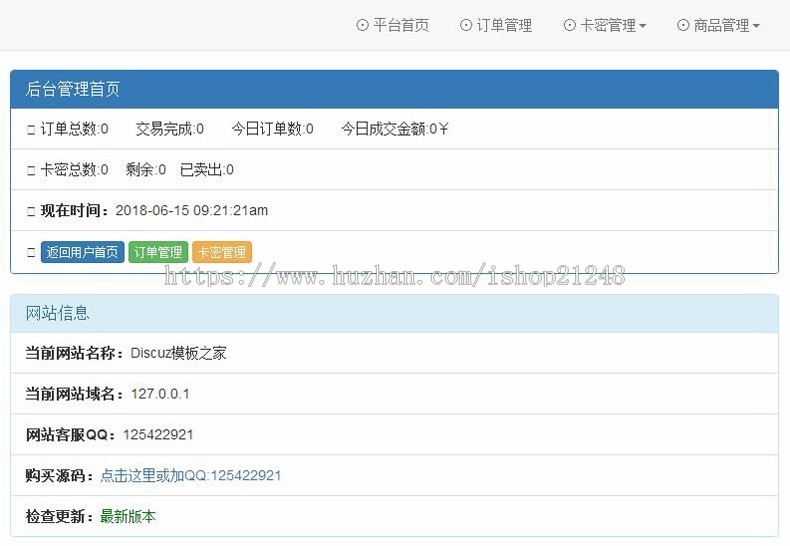Click the 今日成交金额:0￥ statistic
This screenshot has height=546, width=790.
[x=394, y=129]
